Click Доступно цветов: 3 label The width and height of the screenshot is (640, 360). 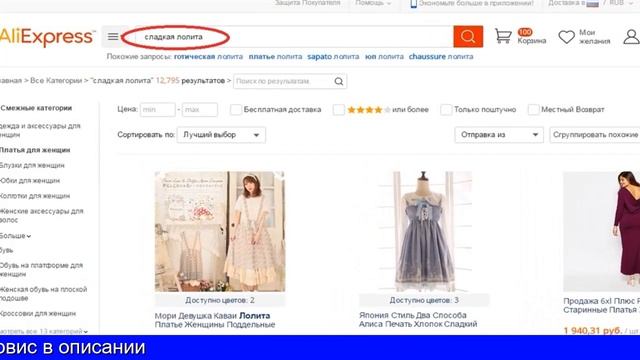pyautogui.click(x=424, y=300)
